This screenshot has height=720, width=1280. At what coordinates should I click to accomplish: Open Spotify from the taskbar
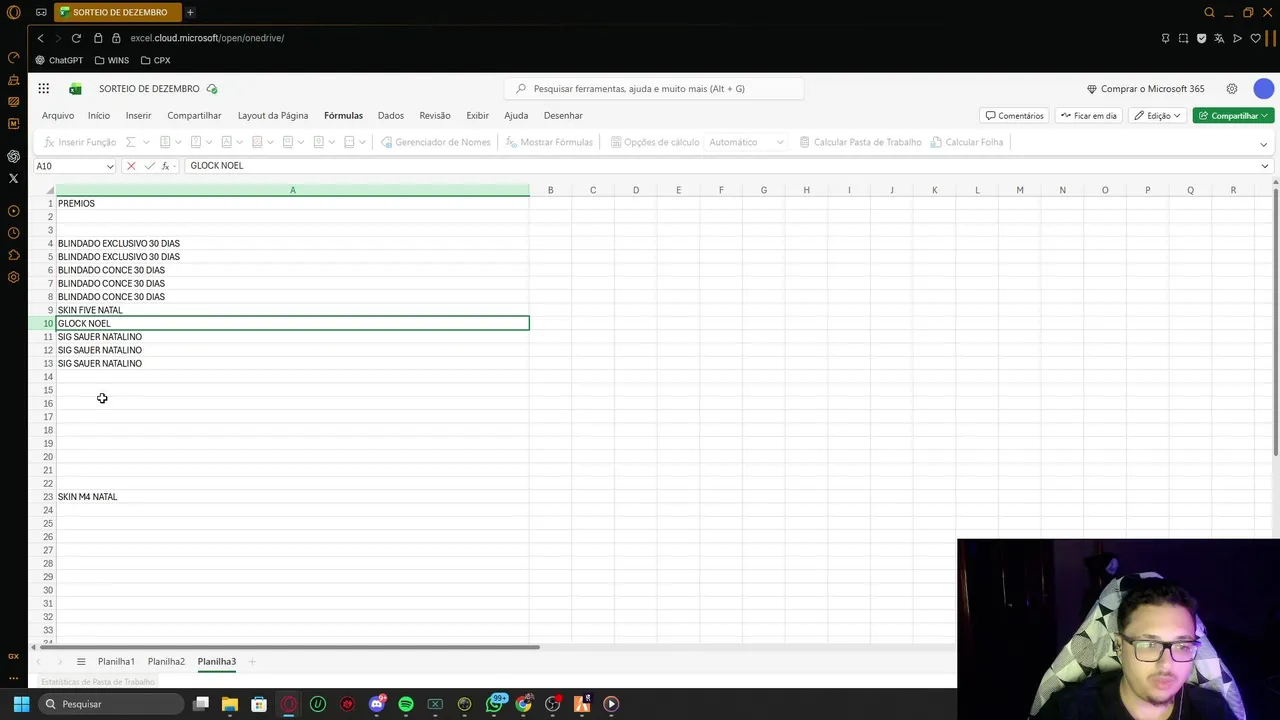point(406,704)
